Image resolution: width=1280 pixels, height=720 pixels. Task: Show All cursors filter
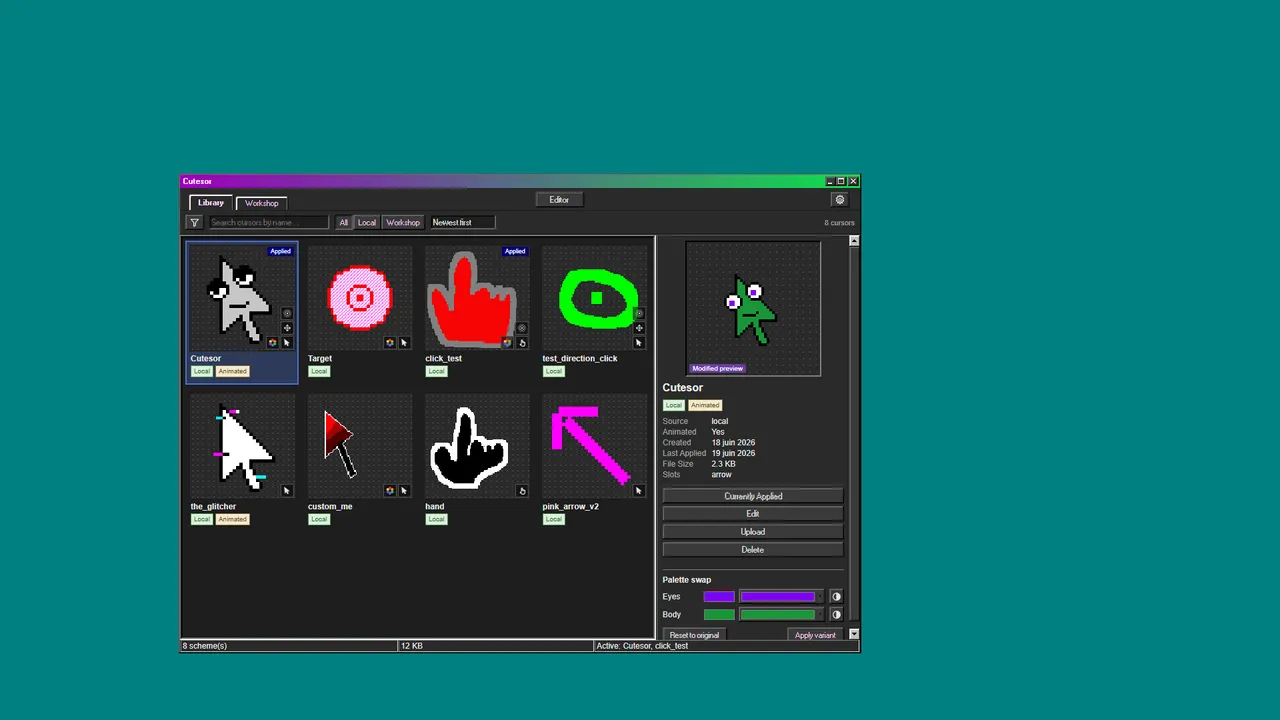click(x=344, y=222)
